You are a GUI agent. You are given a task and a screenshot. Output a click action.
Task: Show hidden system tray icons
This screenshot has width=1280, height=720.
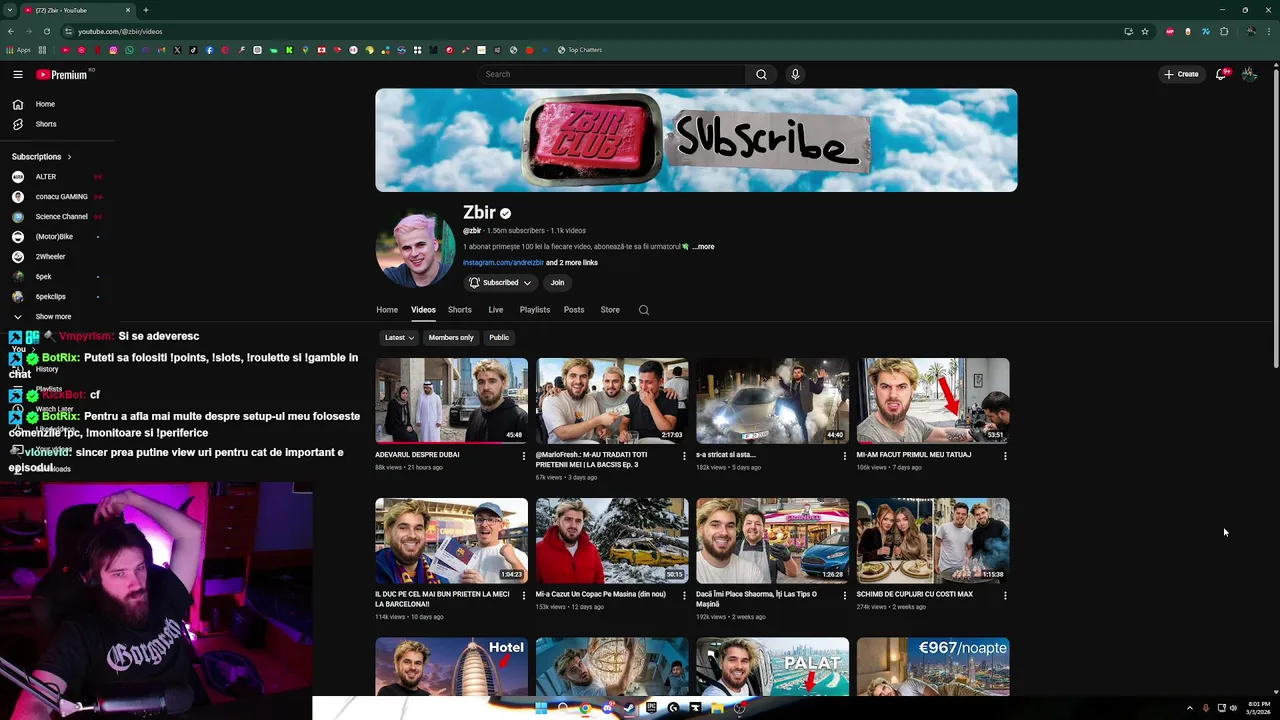point(1189,708)
